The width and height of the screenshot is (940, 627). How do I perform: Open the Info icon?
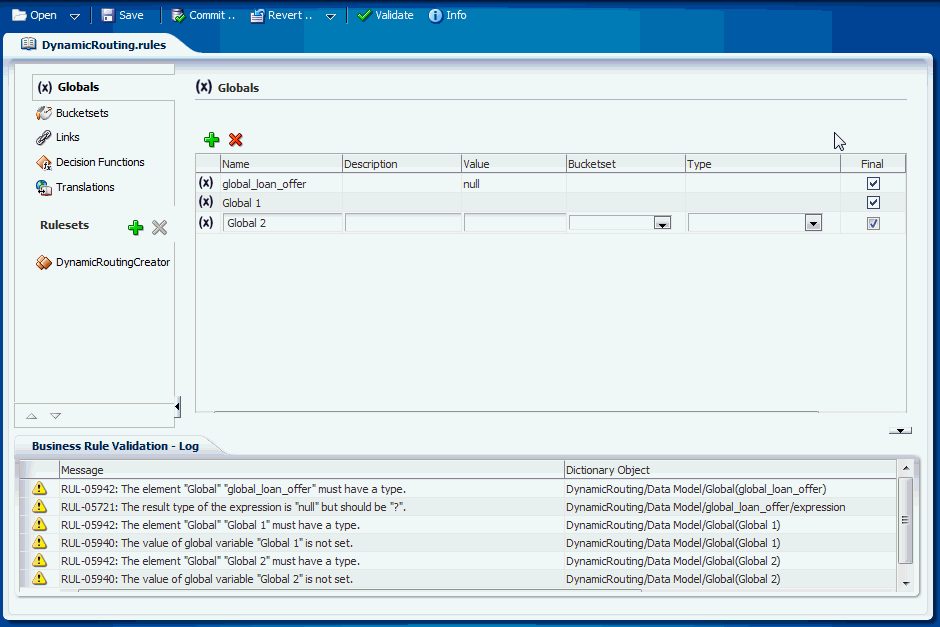tap(435, 16)
